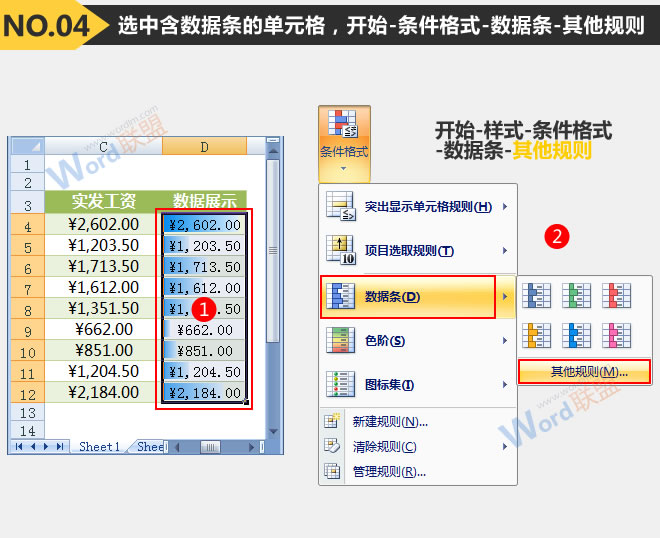Select column D header

(204, 146)
